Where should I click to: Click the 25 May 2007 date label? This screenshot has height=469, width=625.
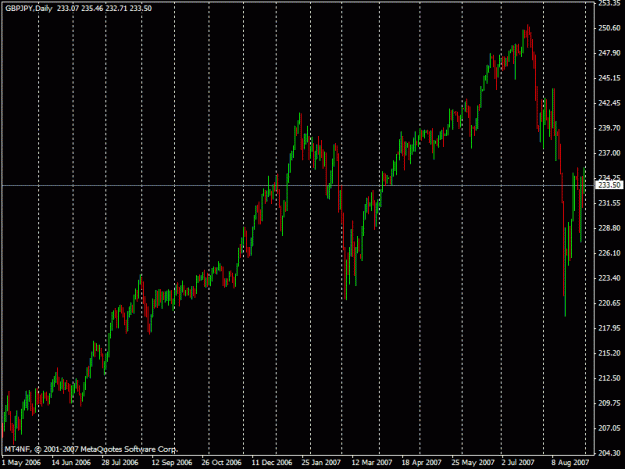473,463
